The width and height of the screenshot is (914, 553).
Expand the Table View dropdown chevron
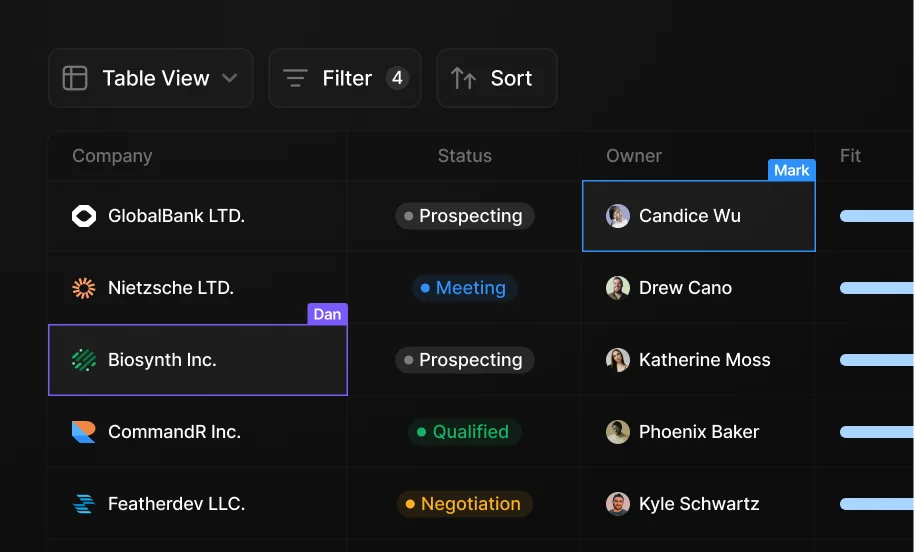tap(229, 78)
